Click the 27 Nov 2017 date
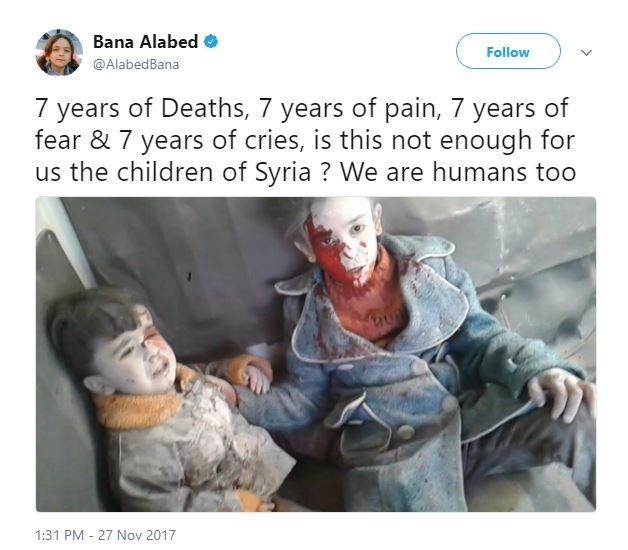628x550 pixels. [x=137, y=535]
